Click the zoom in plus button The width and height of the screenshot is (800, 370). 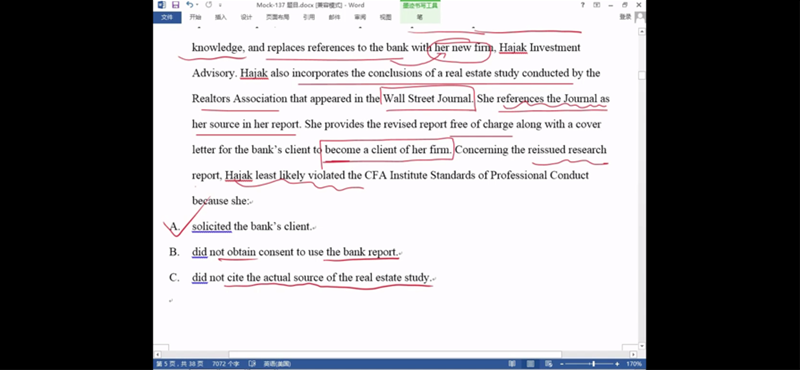(617, 364)
